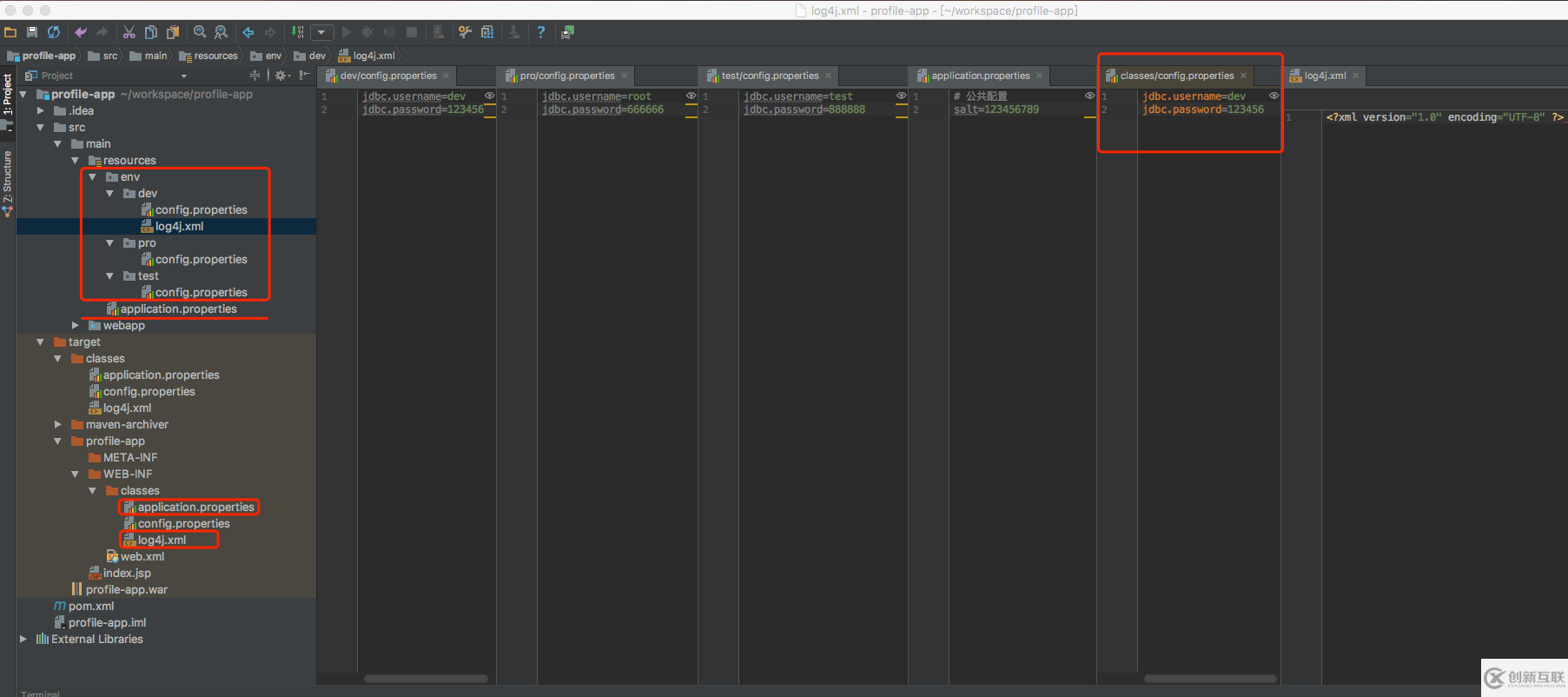The height and width of the screenshot is (697, 1568).
Task: Collapse the profile-app root node
Action: pyautogui.click(x=23, y=94)
